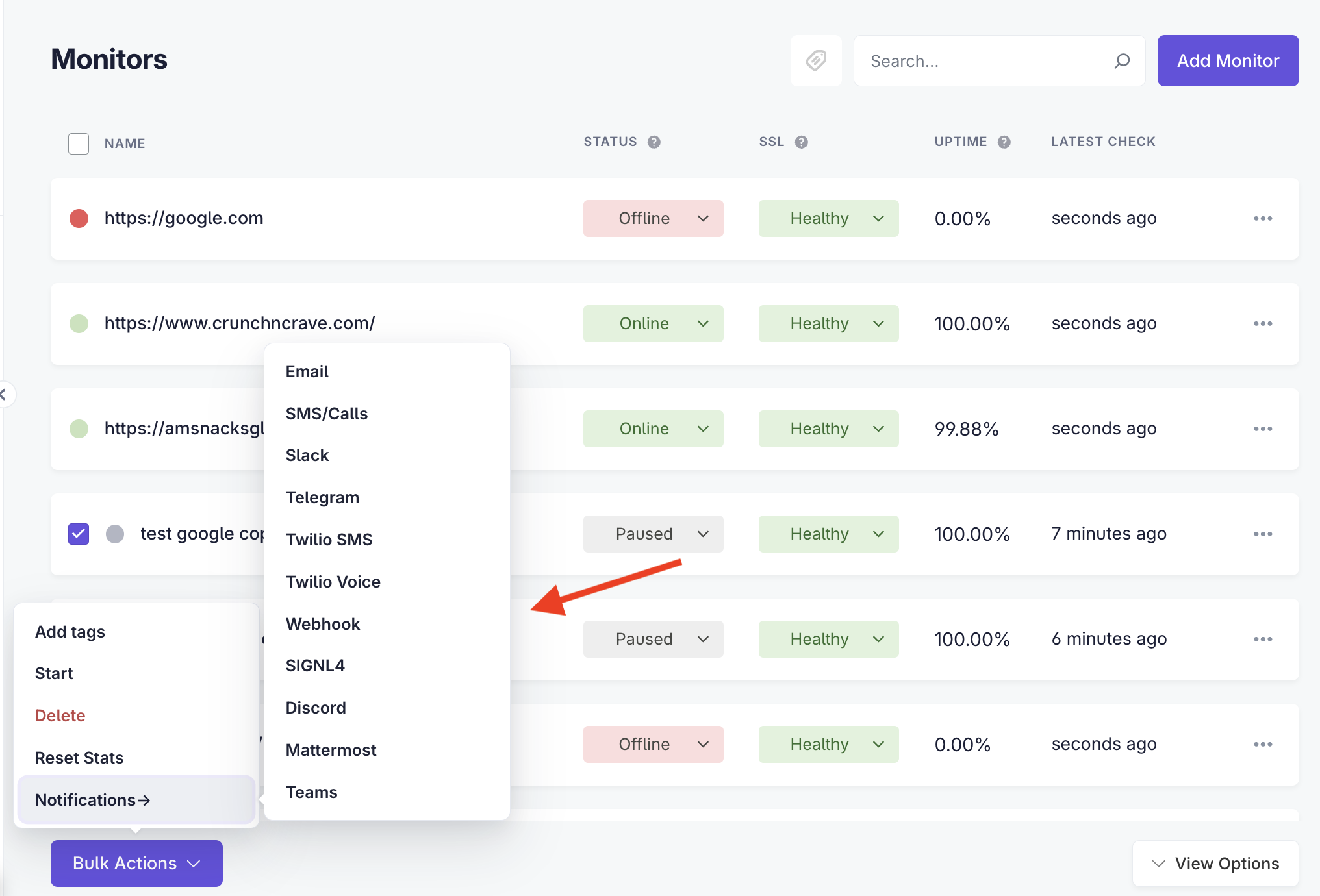Click the grey status dot of test google

115,534
